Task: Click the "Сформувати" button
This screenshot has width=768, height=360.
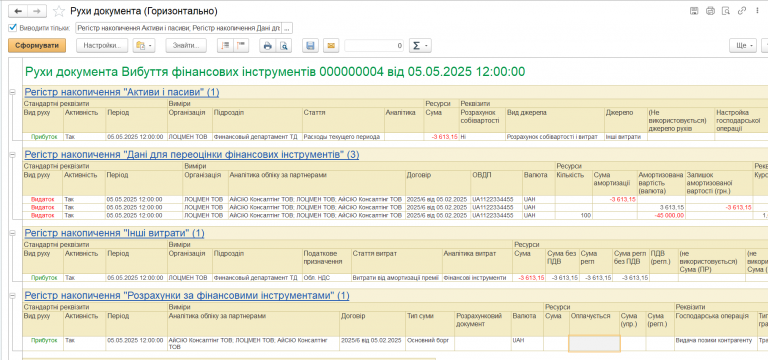Action: click(37, 46)
